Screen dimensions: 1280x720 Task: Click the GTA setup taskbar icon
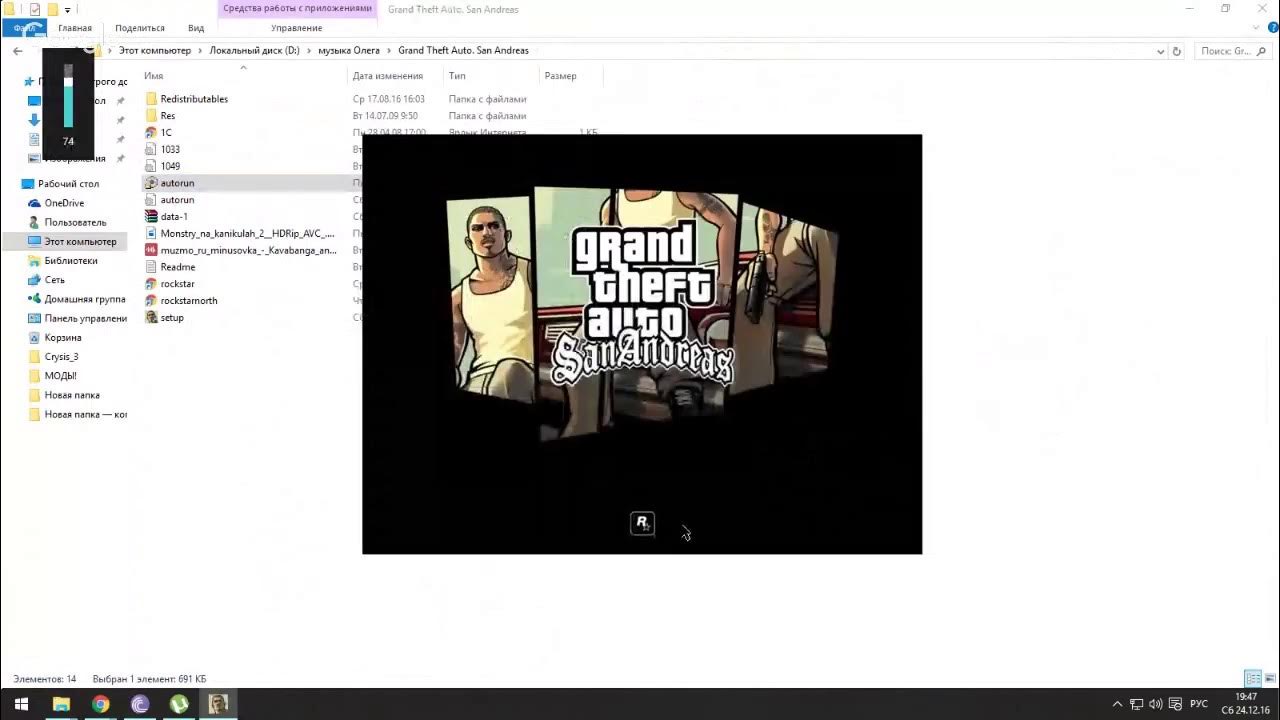coord(218,704)
